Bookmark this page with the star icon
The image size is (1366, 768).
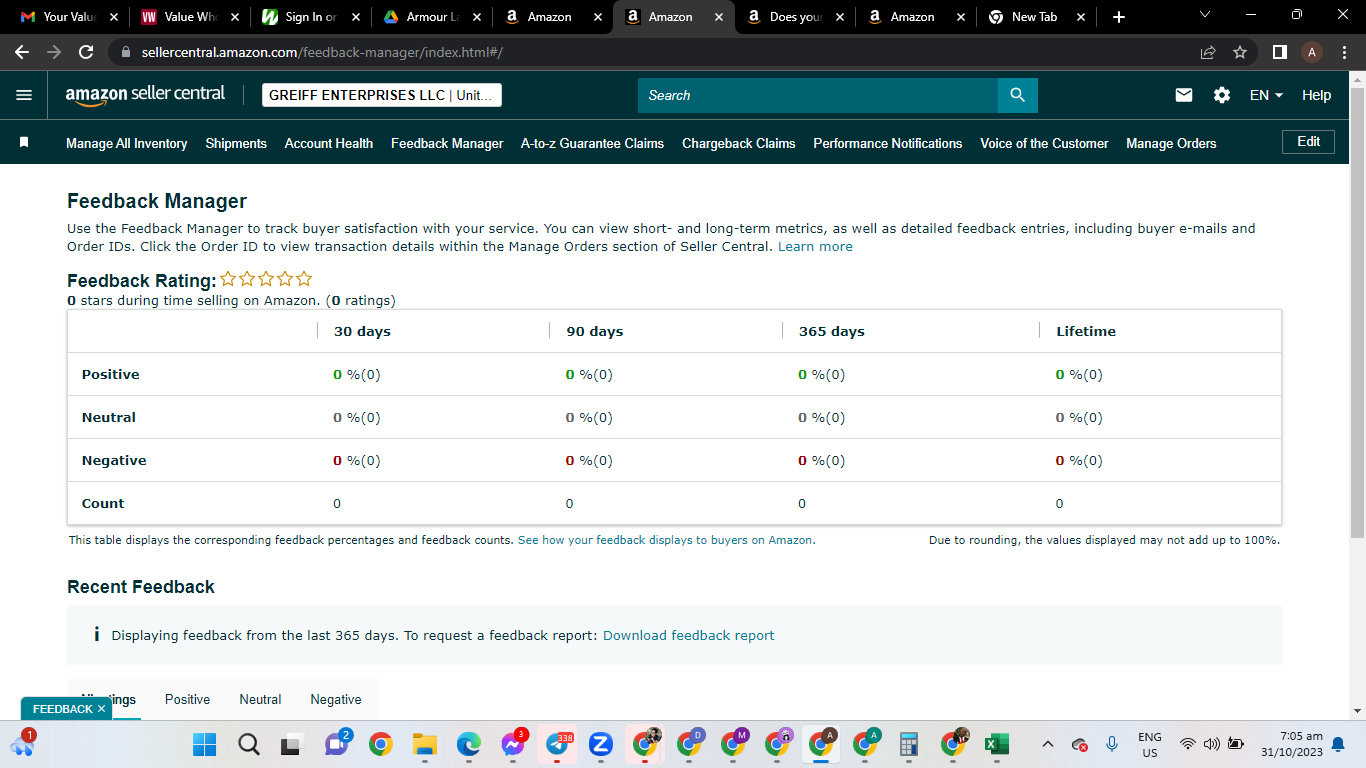(x=1240, y=52)
